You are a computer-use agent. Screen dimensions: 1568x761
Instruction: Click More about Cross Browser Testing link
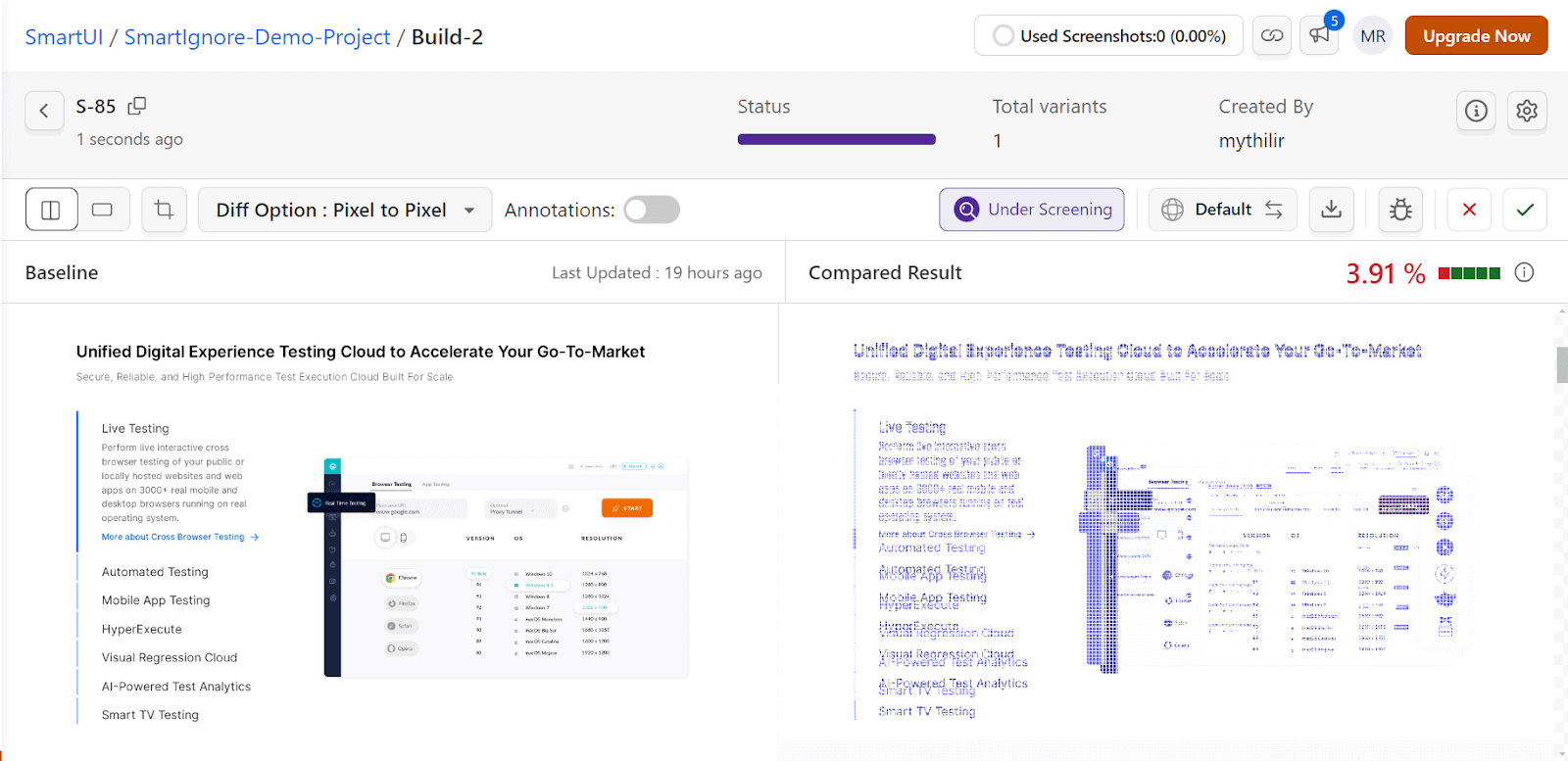pyautogui.click(x=180, y=537)
